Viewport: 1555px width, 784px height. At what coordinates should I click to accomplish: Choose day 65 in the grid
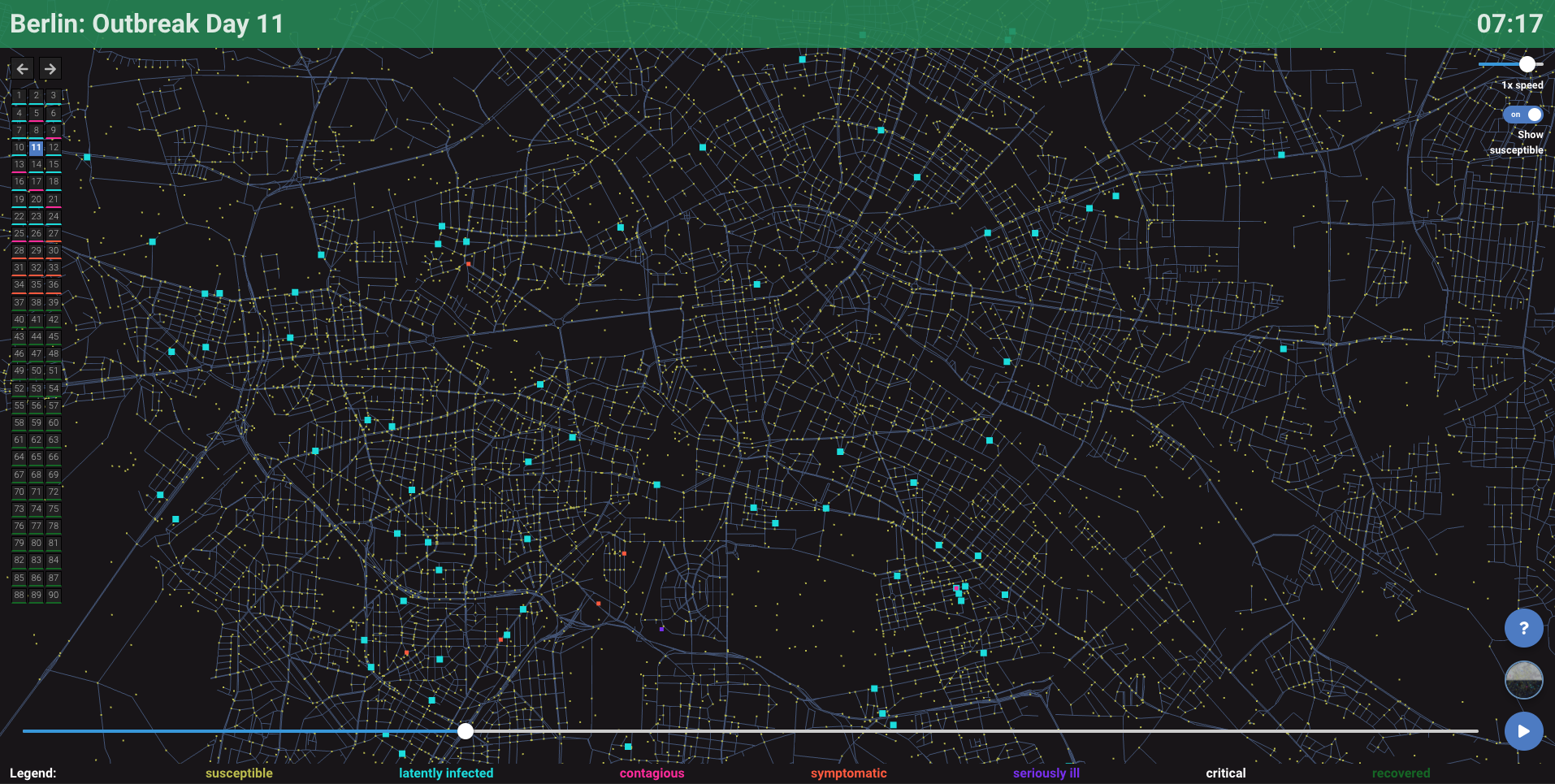[x=37, y=457]
